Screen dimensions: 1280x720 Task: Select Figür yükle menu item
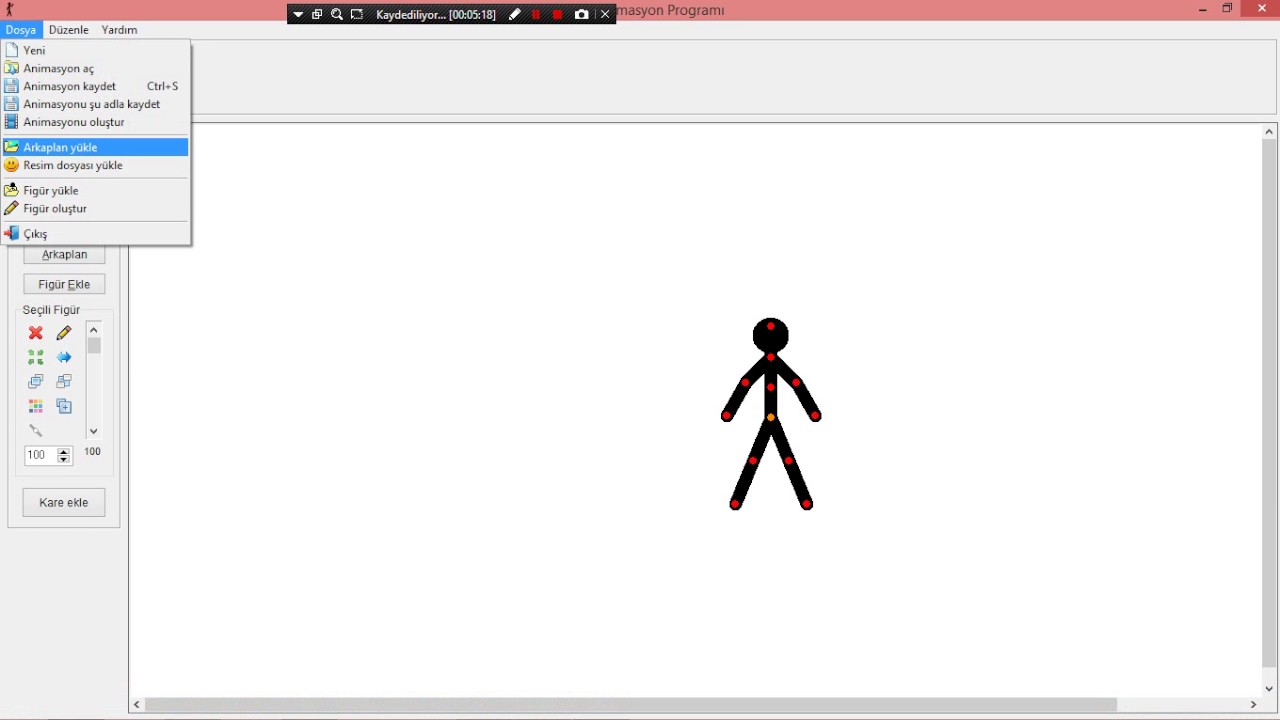96,190
